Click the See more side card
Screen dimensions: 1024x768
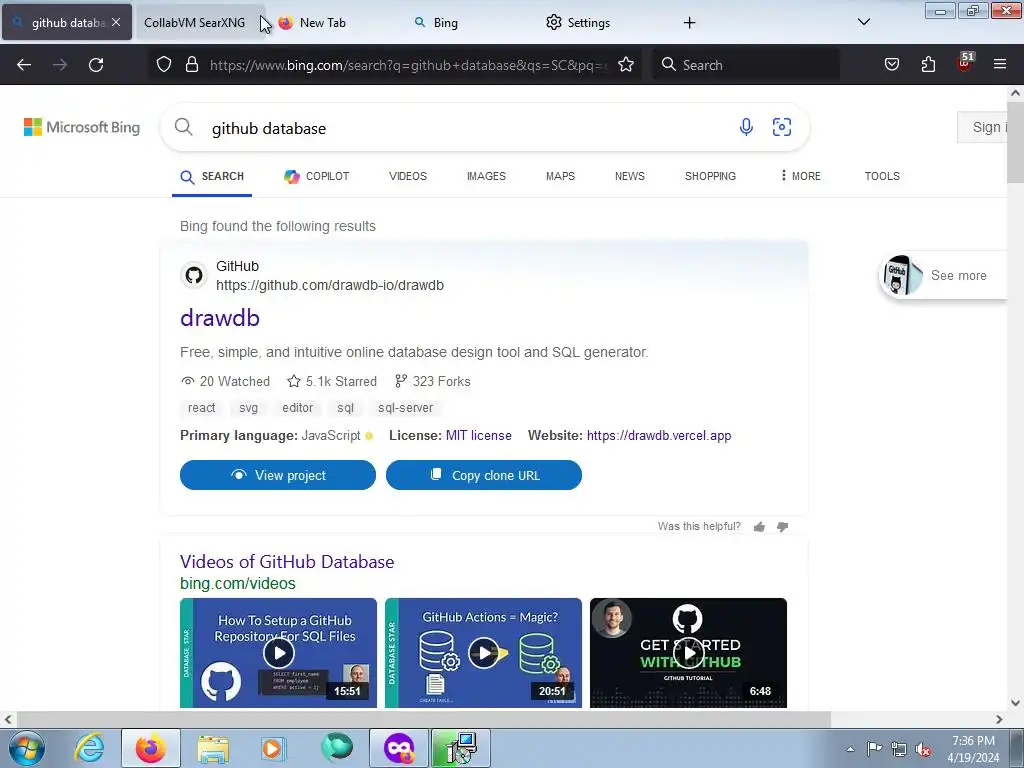944,276
